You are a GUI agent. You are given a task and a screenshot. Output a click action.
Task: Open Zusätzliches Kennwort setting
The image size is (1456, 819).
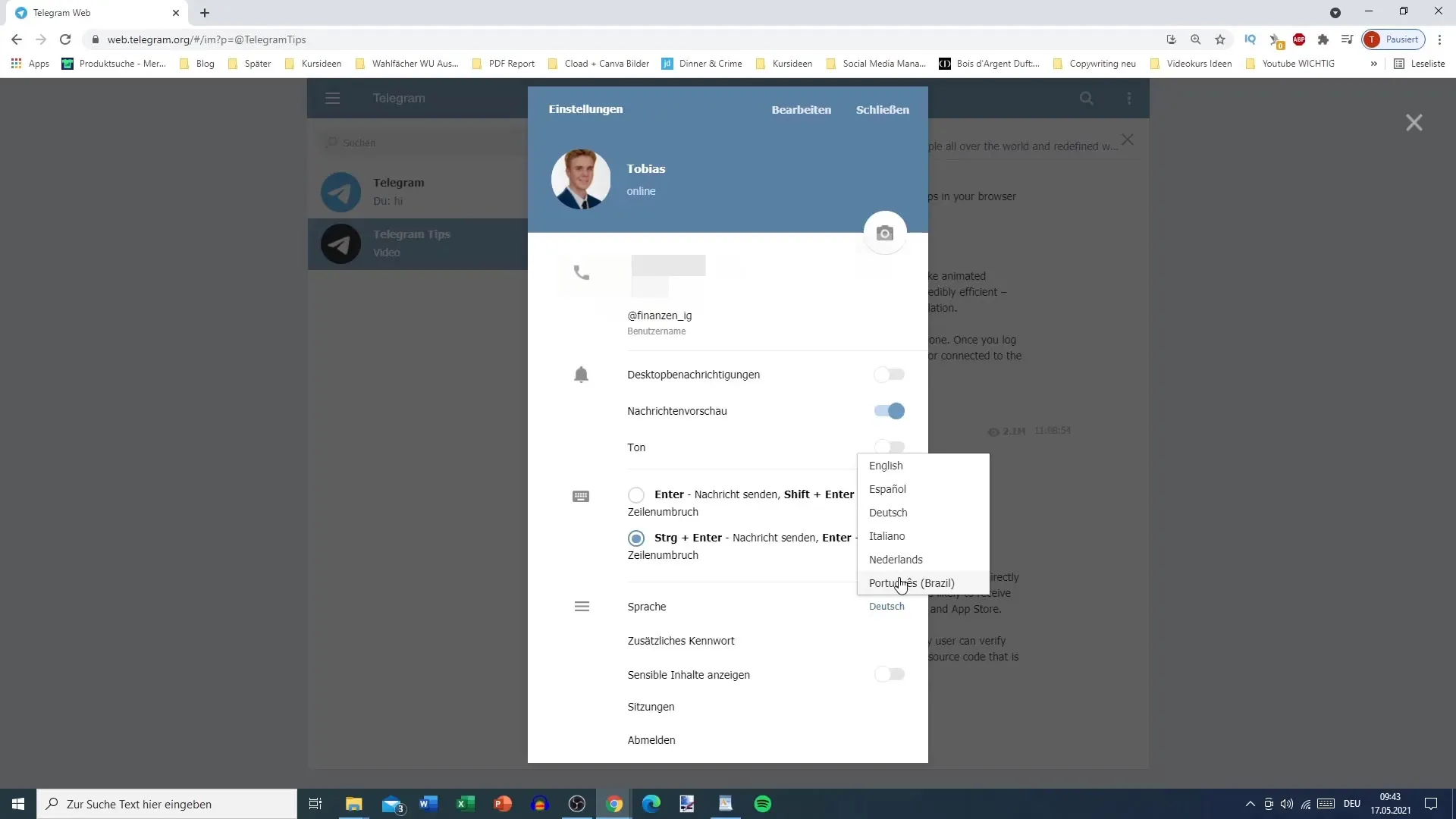pyautogui.click(x=681, y=641)
